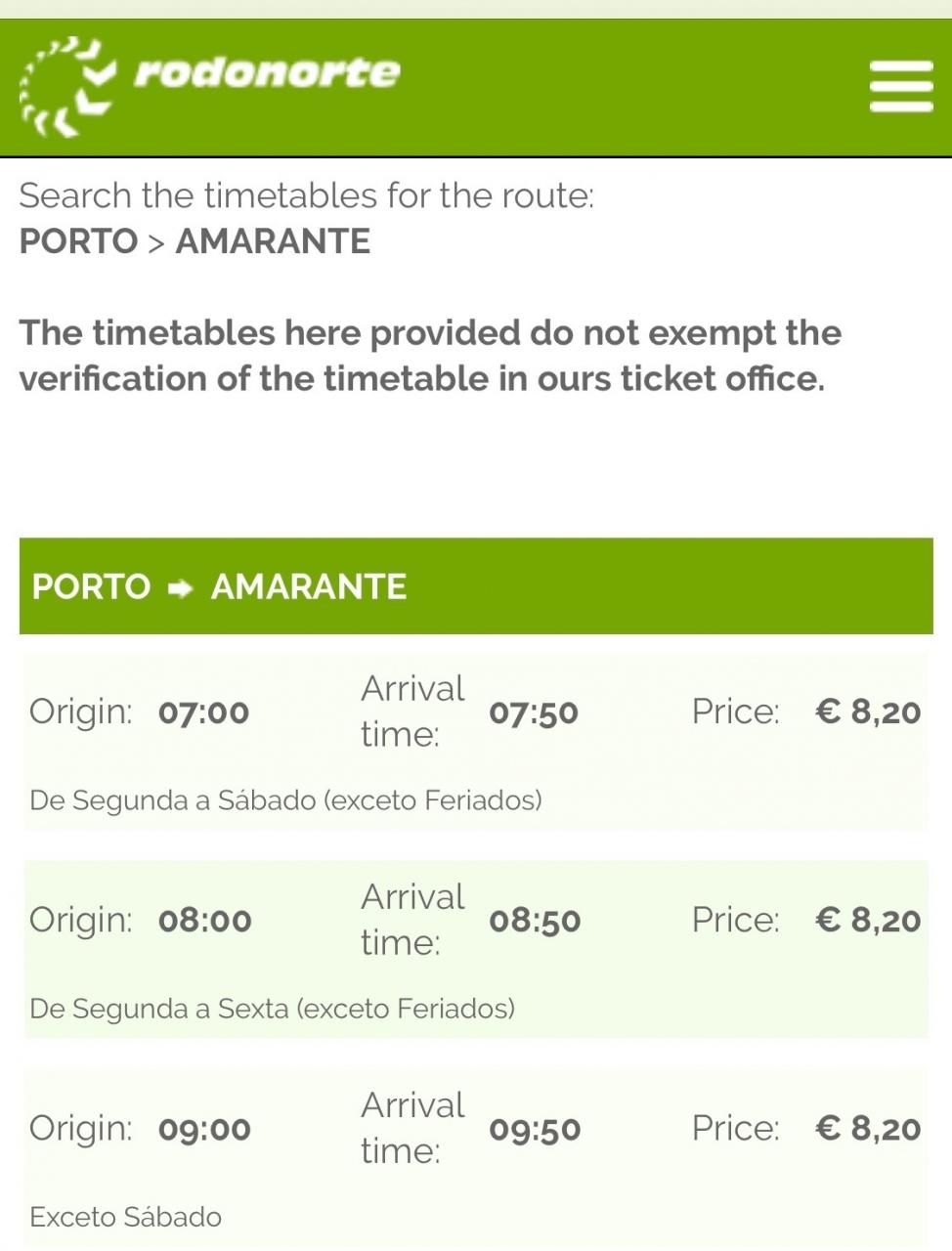The height and width of the screenshot is (1251, 952).
Task: Click the € 8,20 price of the 08:00 bus
Action: pos(868,920)
